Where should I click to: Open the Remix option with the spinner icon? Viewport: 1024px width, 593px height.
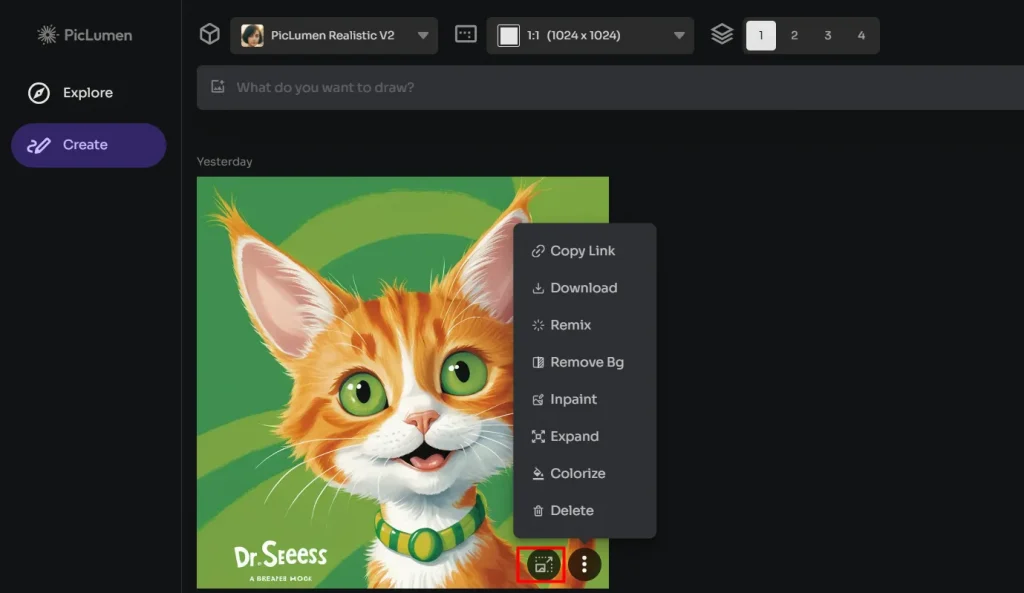[x=570, y=324]
